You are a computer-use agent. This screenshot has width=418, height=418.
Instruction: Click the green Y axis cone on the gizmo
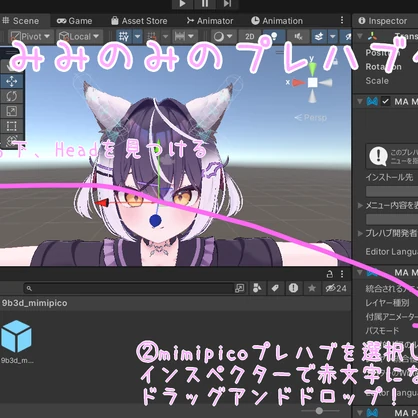[x=312, y=69]
